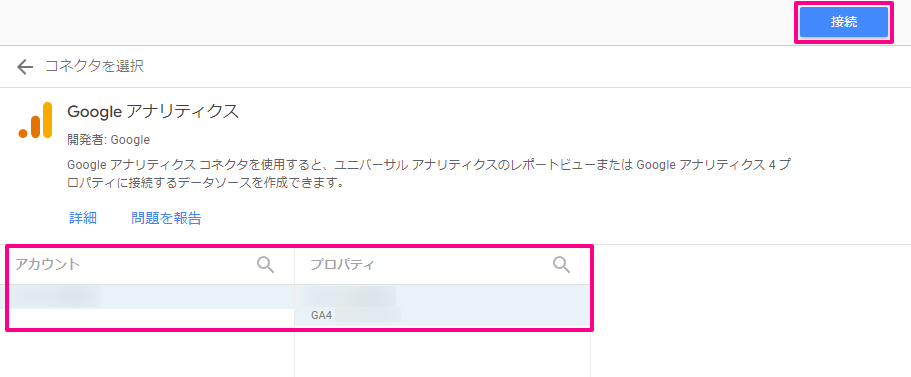Click the コネクタを選択 heading text
The height and width of the screenshot is (377, 911).
click(94, 66)
